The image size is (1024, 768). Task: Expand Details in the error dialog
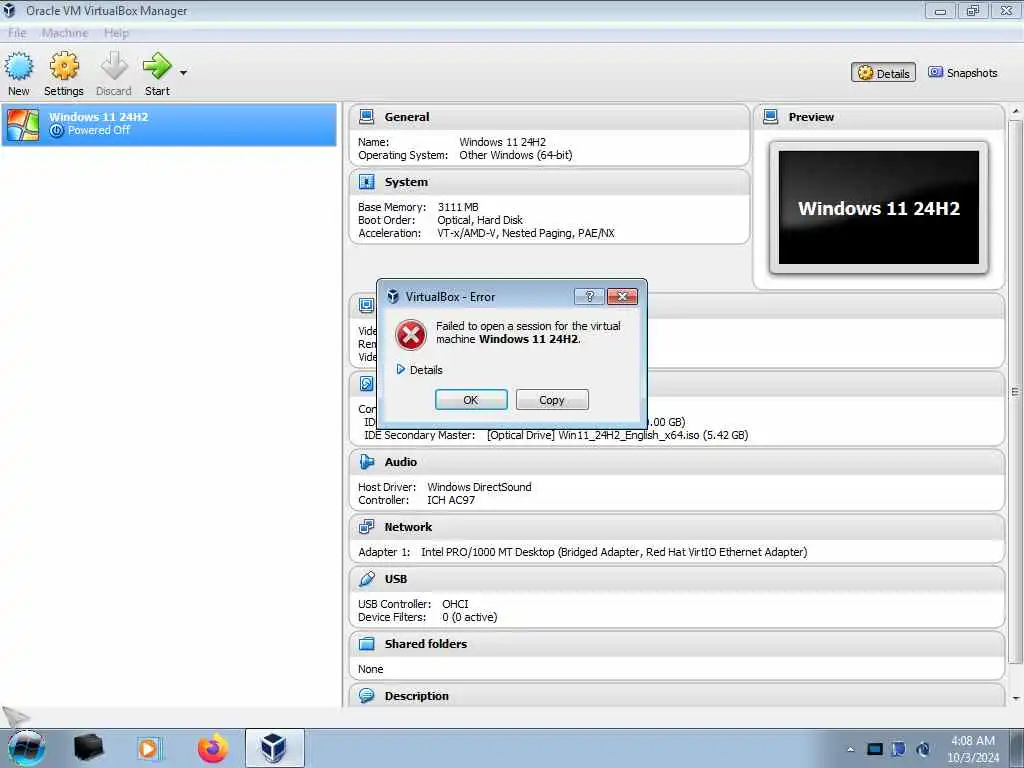pyautogui.click(x=419, y=370)
